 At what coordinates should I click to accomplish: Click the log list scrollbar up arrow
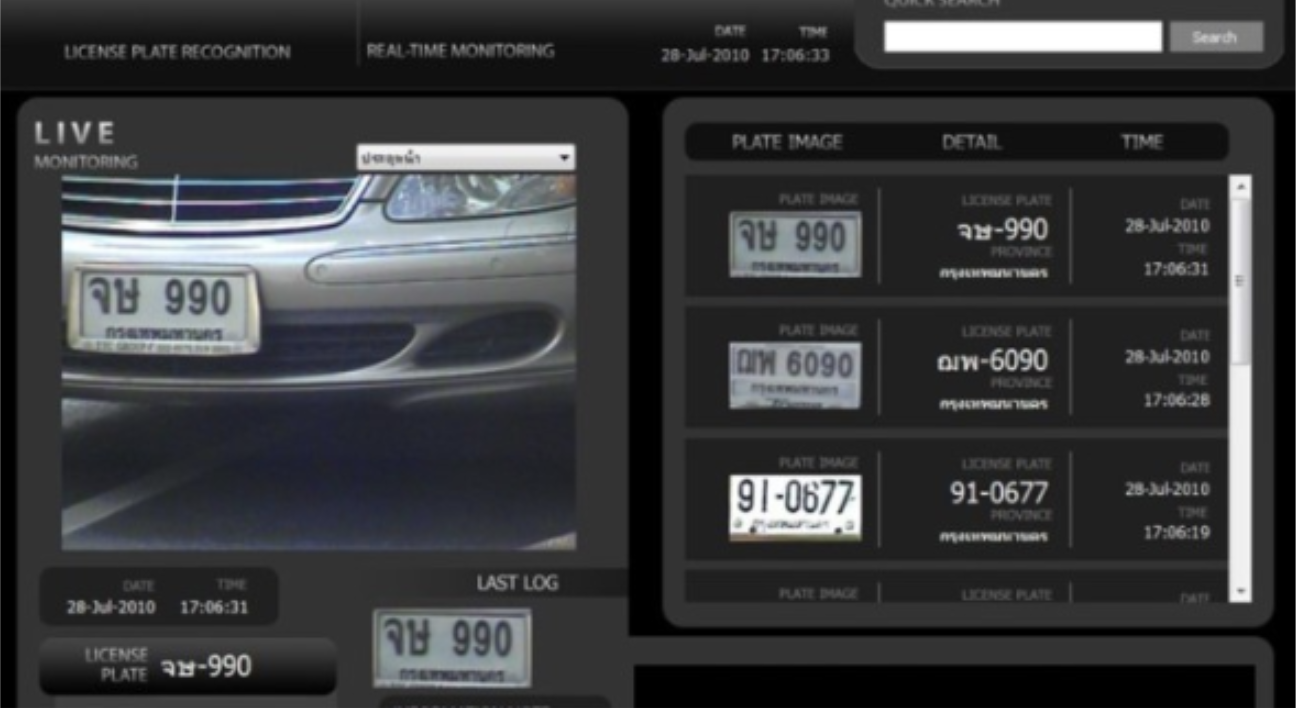click(x=1240, y=187)
